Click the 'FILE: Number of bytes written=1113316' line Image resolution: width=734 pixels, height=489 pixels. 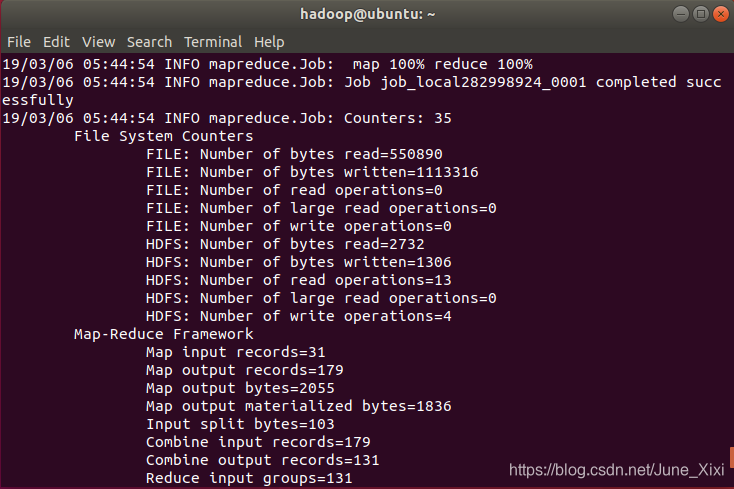(x=312, y=172)
